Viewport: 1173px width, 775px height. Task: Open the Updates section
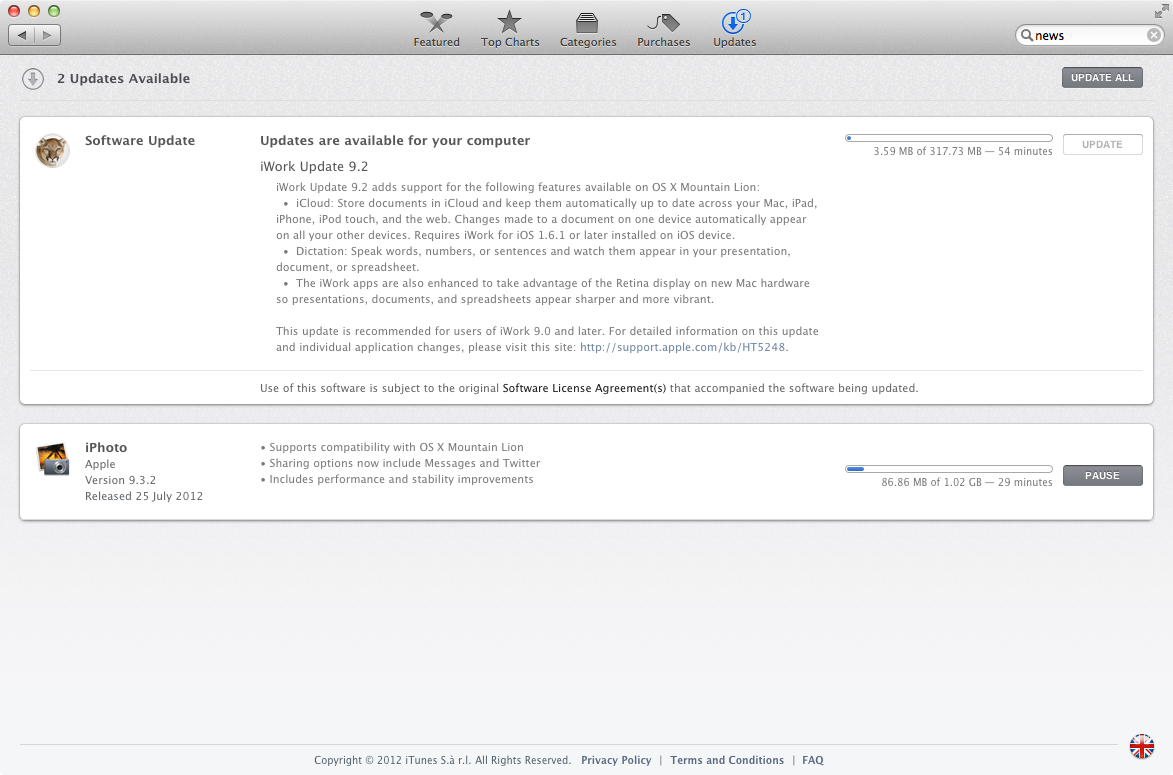coord(735,30)
